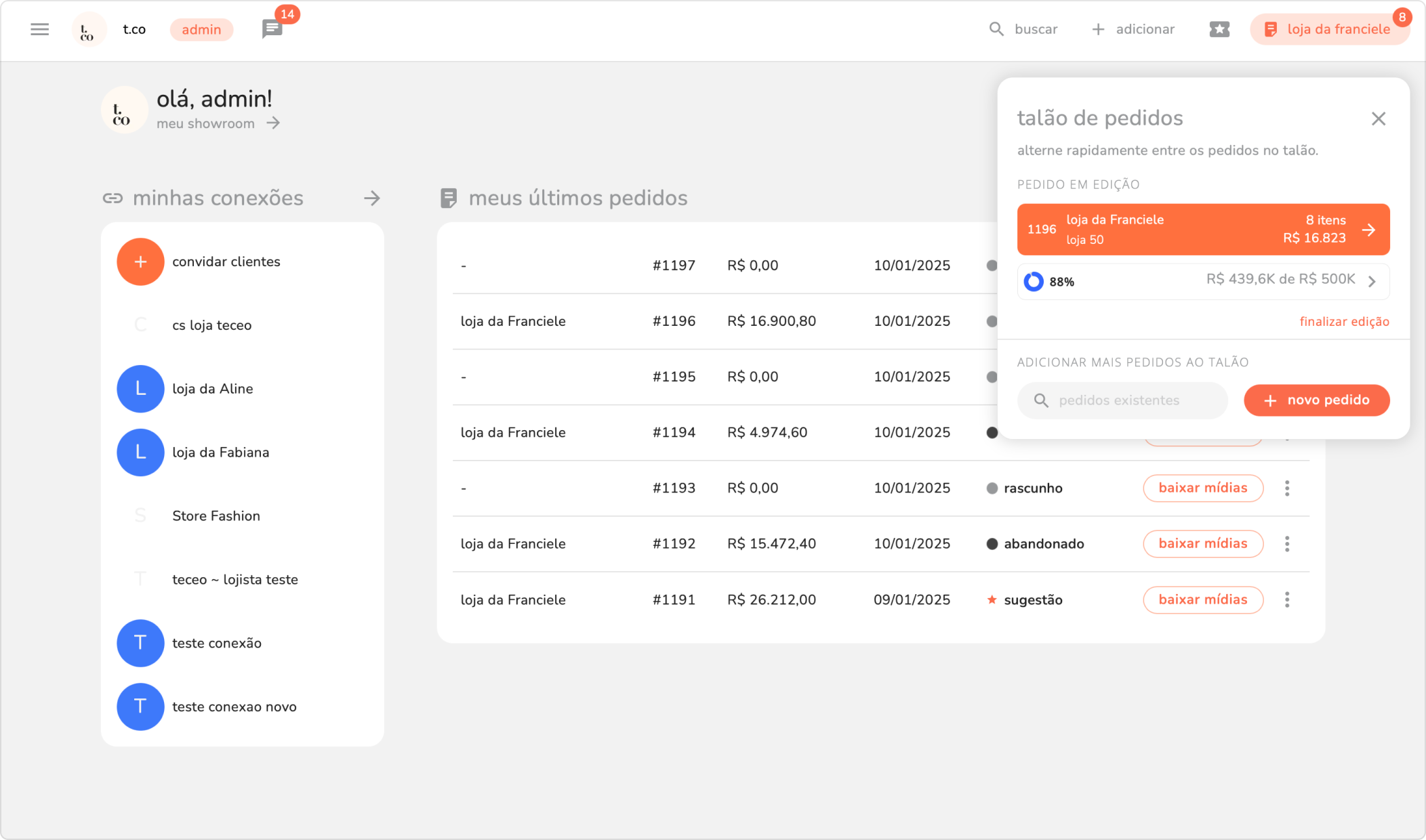Click the 88% progress ring
1426x840 pixels.
pyautogui.click(x=1033, y=281)
